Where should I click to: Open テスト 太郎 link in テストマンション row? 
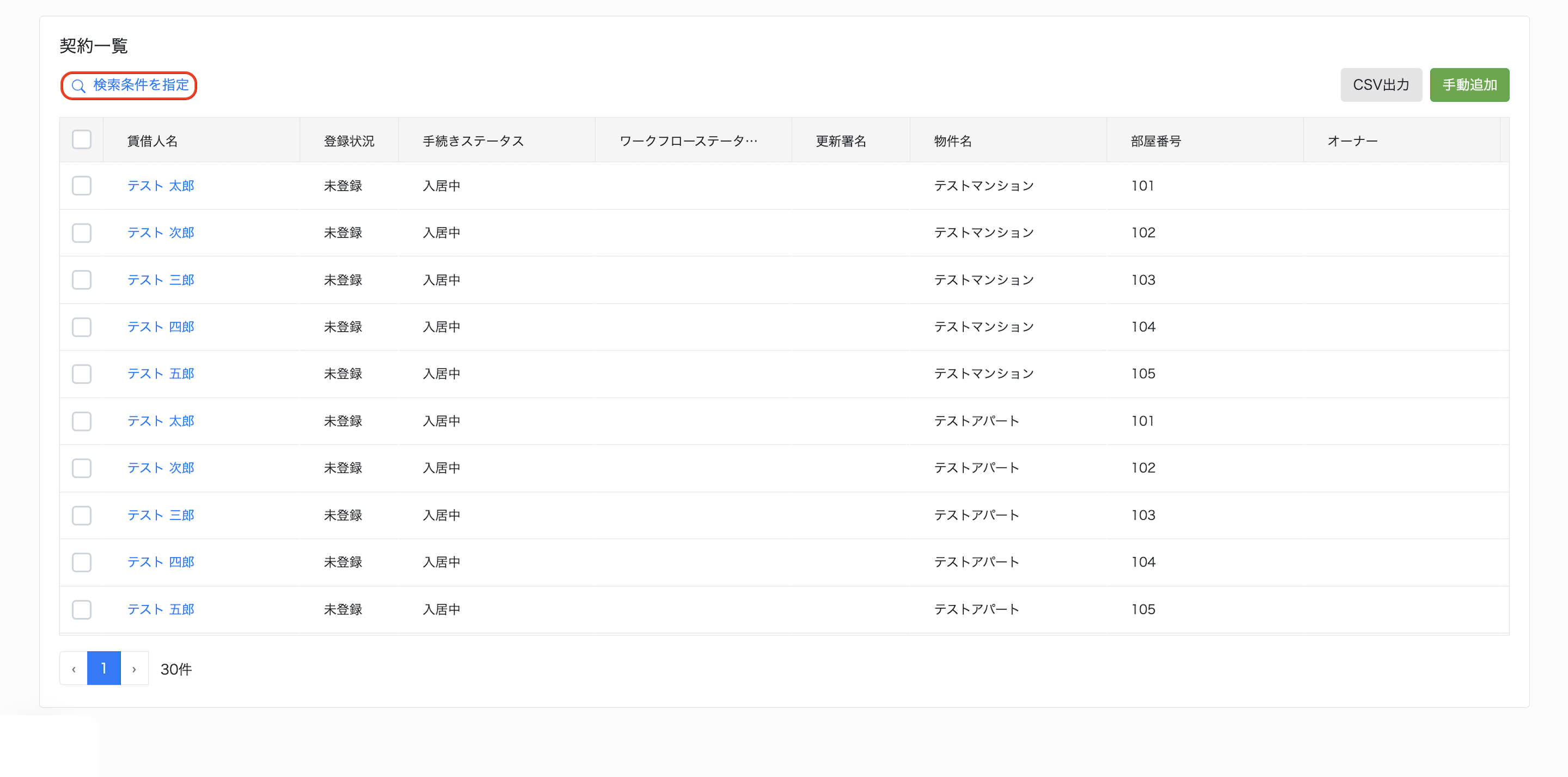click(161, 186)
